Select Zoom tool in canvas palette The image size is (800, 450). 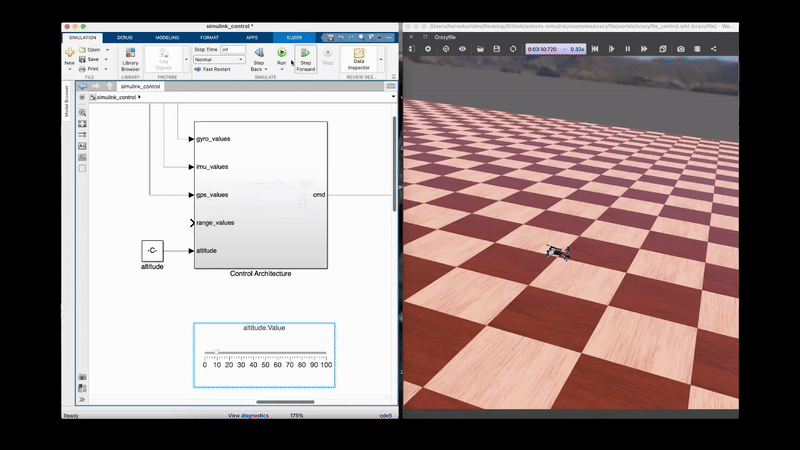coord(82,112)
